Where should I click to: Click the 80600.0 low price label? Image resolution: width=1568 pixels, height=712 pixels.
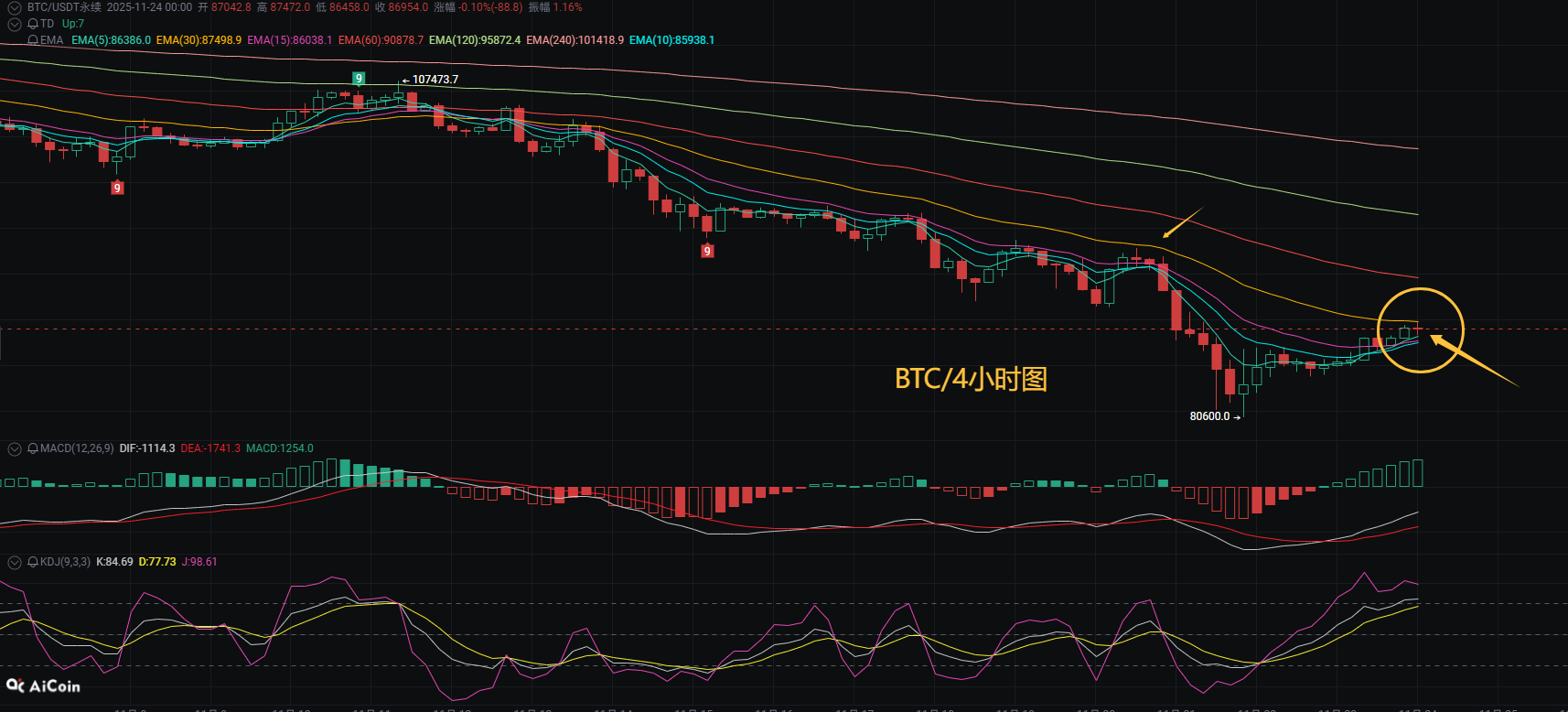(x=1209, y=416)
